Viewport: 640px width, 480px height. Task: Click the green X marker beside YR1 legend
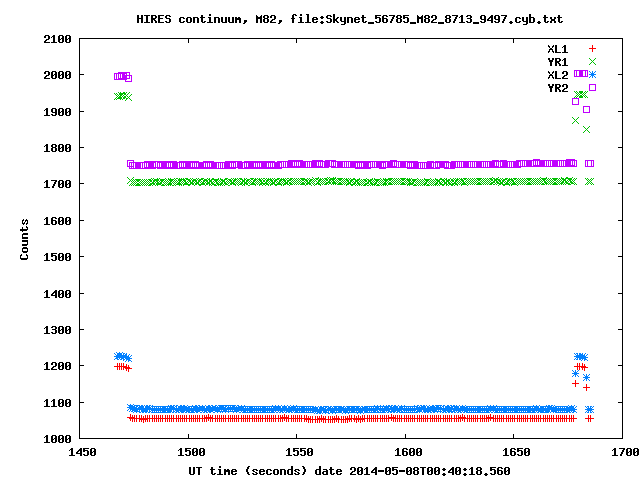click(x=592, y=62)
